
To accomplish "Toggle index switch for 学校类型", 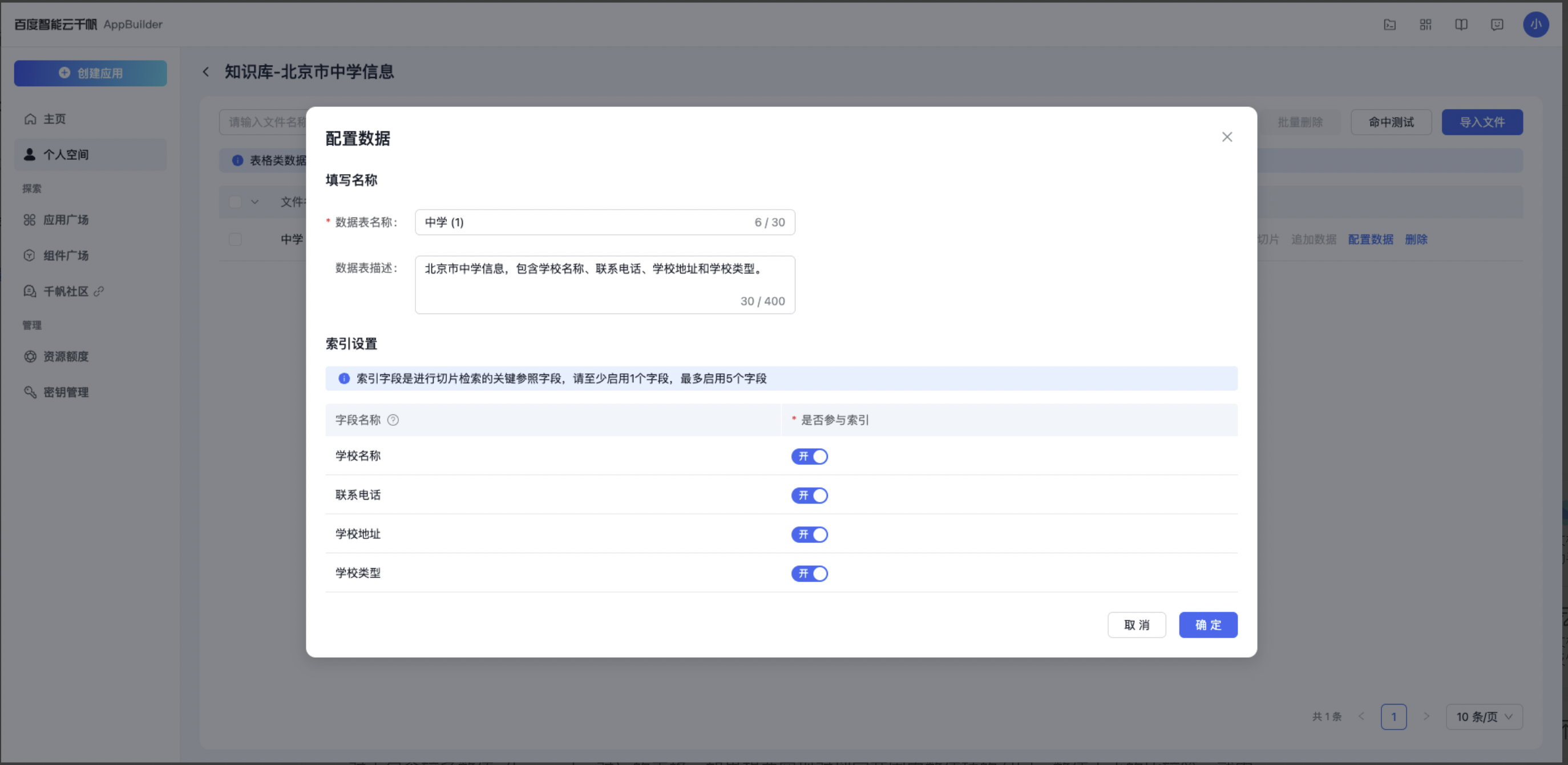I will pyautogui.click(x=810, y=573).
